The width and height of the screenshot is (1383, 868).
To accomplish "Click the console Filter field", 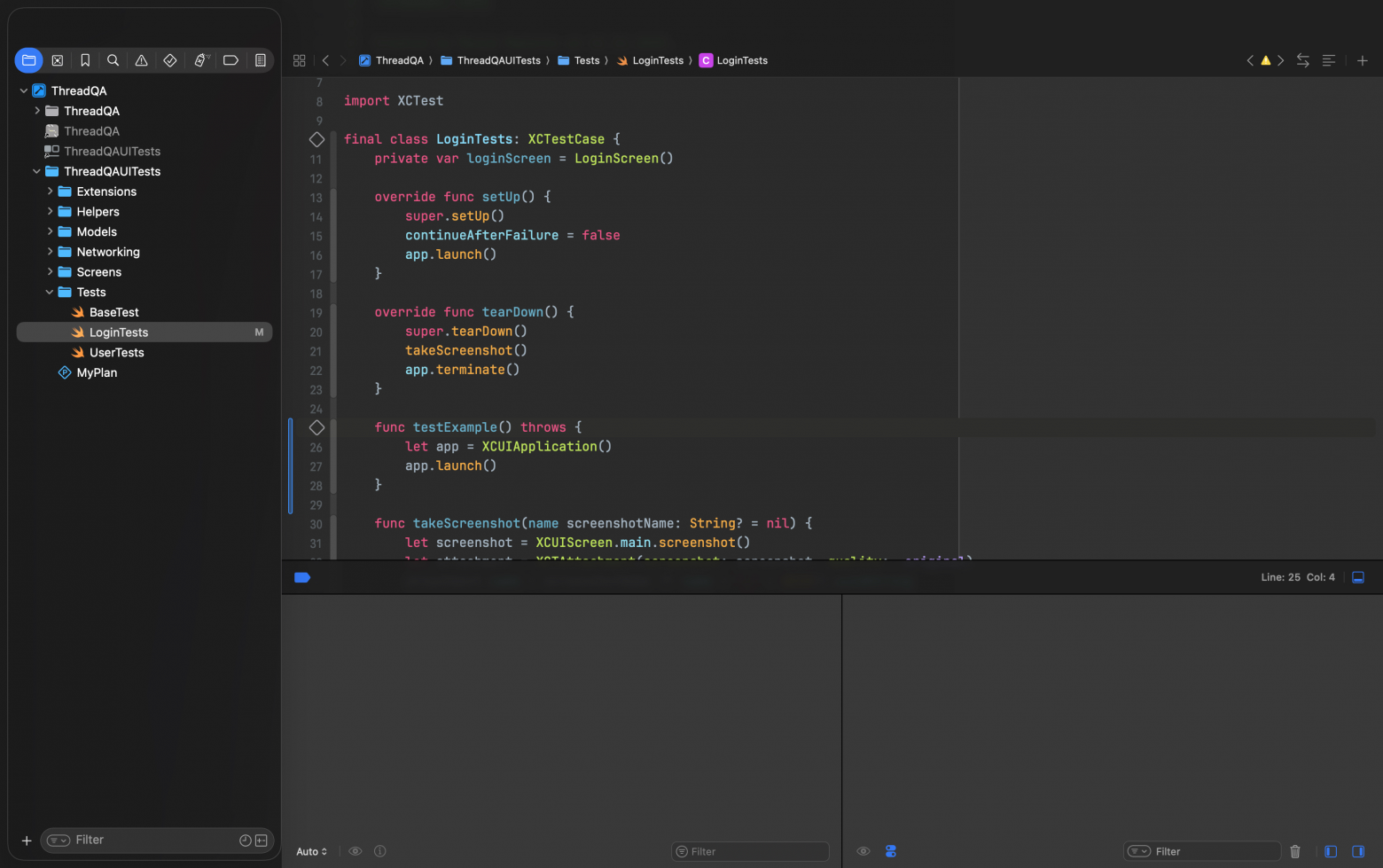I will (1202, 851).
